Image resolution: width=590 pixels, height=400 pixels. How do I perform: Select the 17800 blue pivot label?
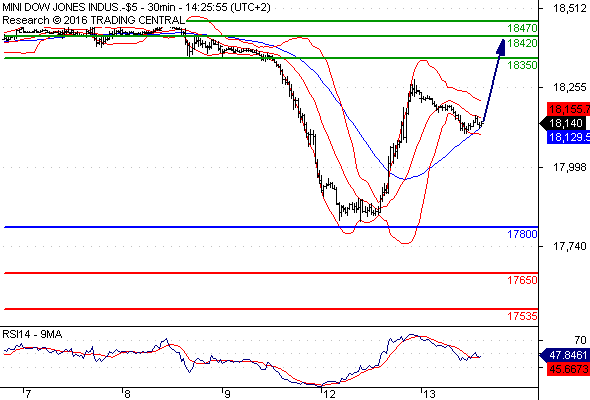click(x=522, y=234)
